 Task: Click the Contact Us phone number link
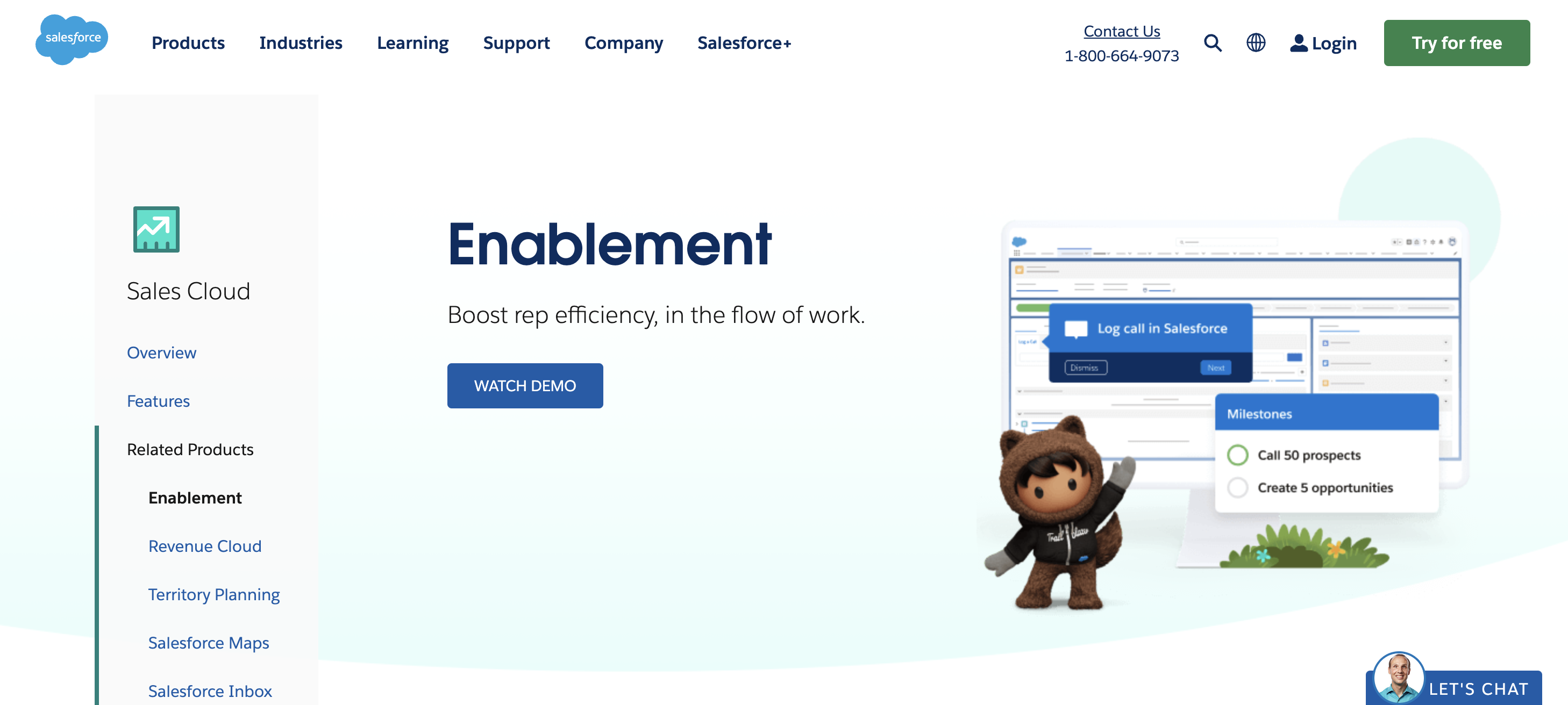1122,54
